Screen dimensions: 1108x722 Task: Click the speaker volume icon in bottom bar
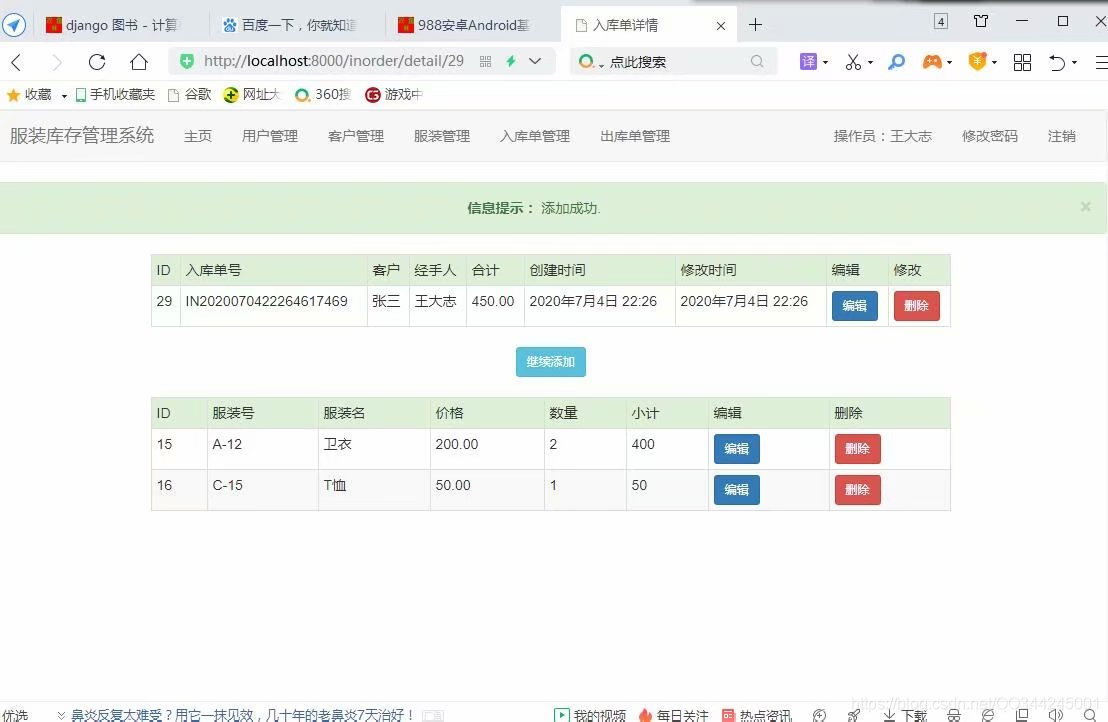click(x=1056, y=714)
